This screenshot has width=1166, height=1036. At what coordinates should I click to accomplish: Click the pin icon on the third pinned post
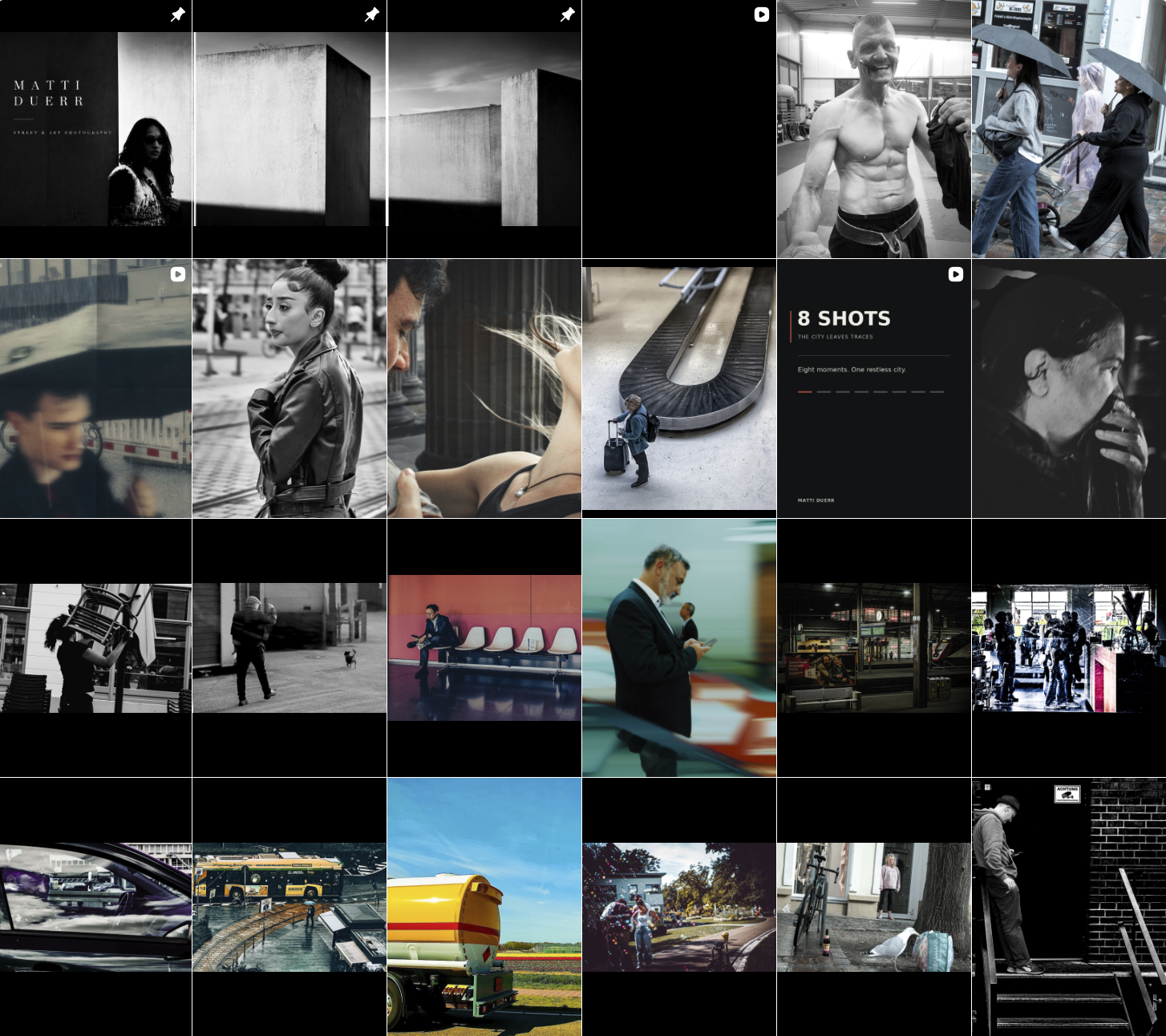point(567,14)
